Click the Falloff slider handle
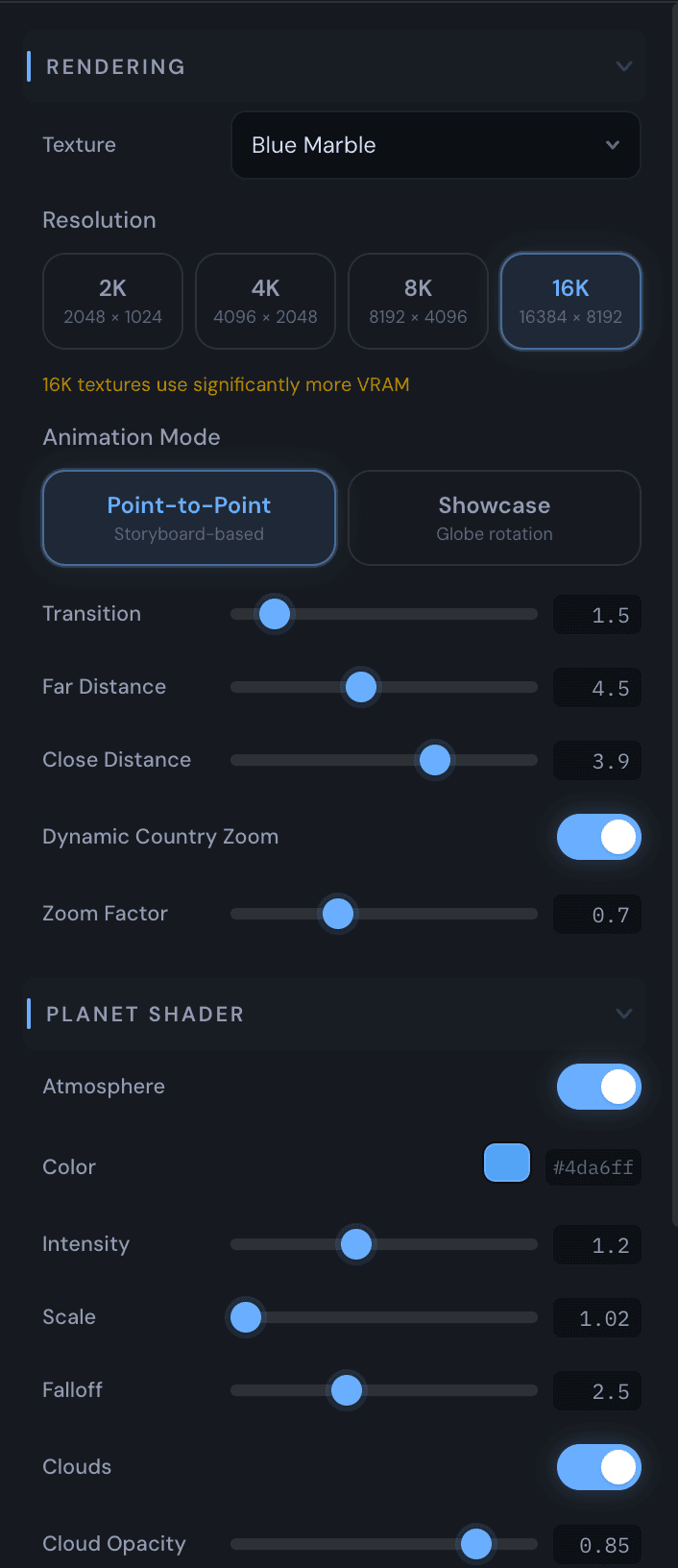The width and height of the screenshot is (678, 1568). click(x=347, y=1390)
